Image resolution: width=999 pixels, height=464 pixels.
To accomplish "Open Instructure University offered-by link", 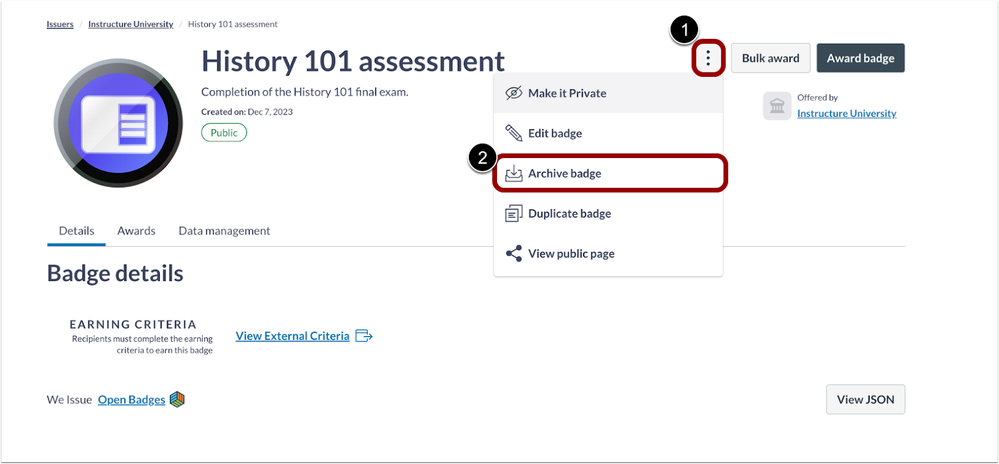I will (846, 113).
